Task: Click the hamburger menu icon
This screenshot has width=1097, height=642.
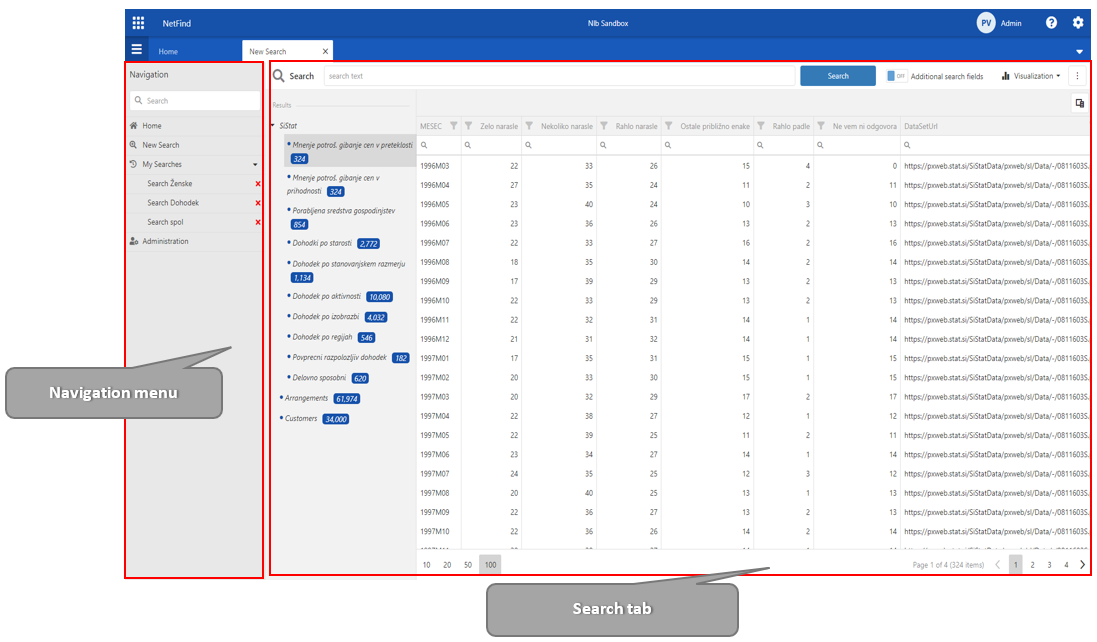Action: (137, 50)
